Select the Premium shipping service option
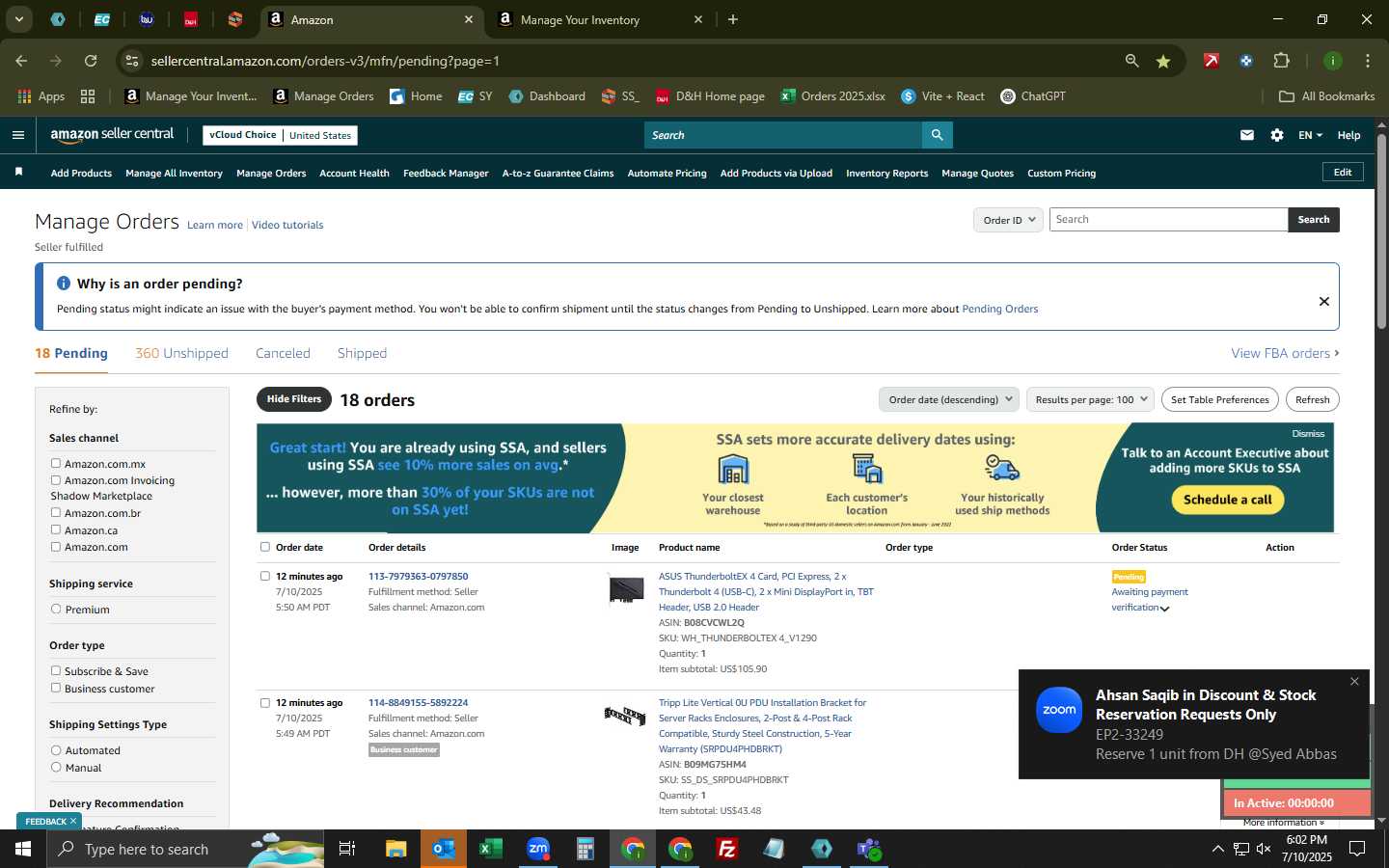The image size is (1389, 868). [x=56, y=609]
